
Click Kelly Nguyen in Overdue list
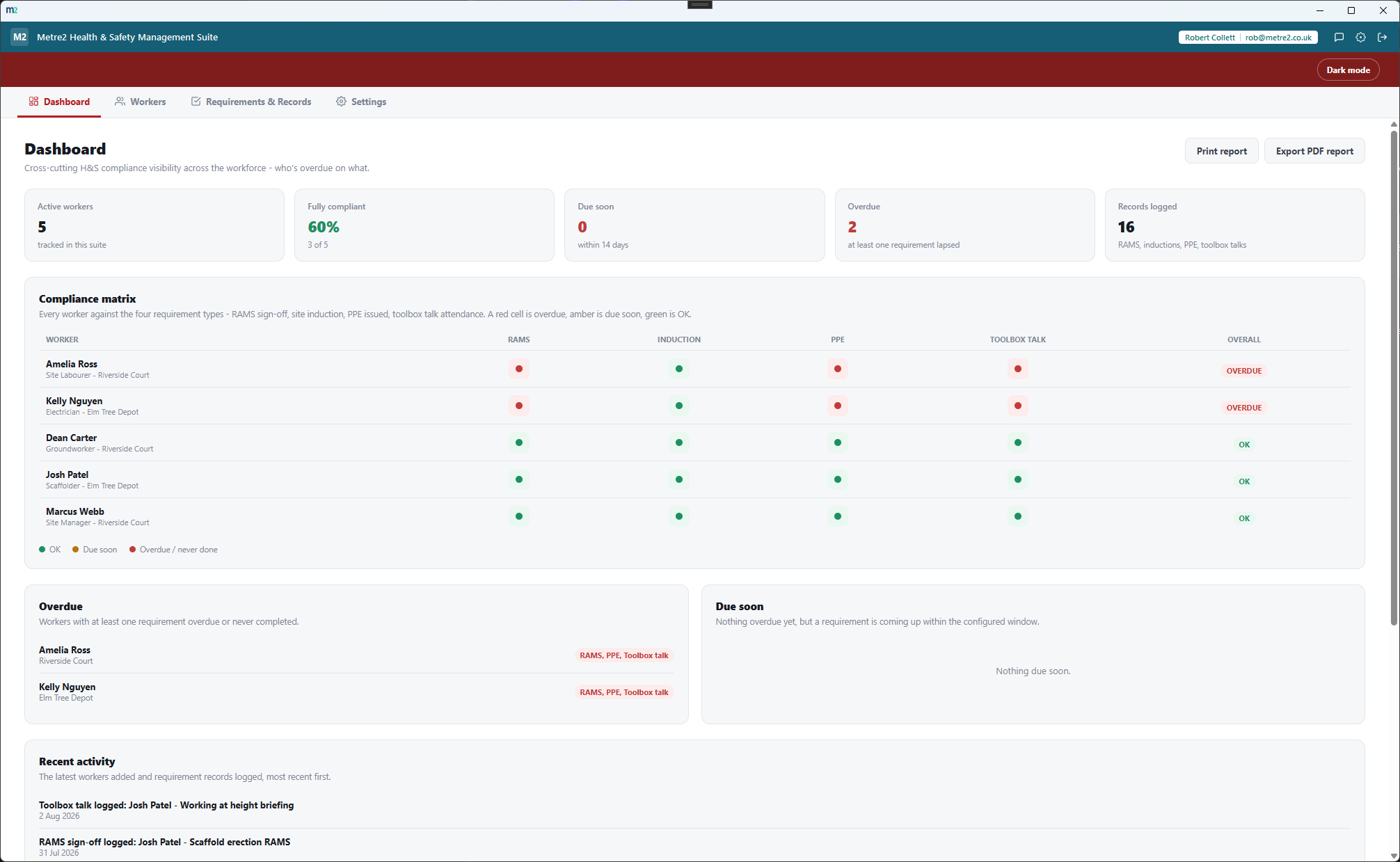(356, 692)
